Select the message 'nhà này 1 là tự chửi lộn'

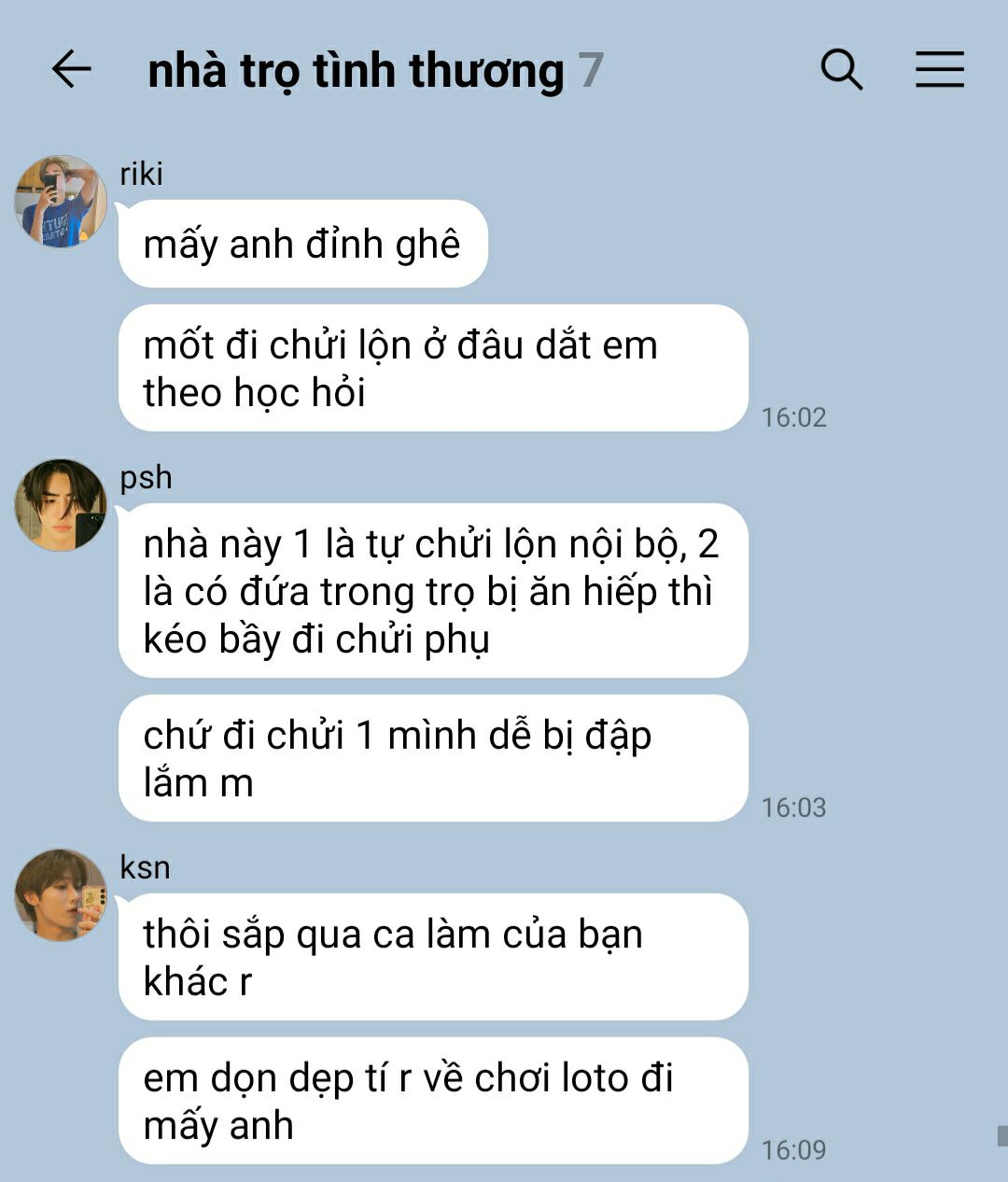click(433, 591)
